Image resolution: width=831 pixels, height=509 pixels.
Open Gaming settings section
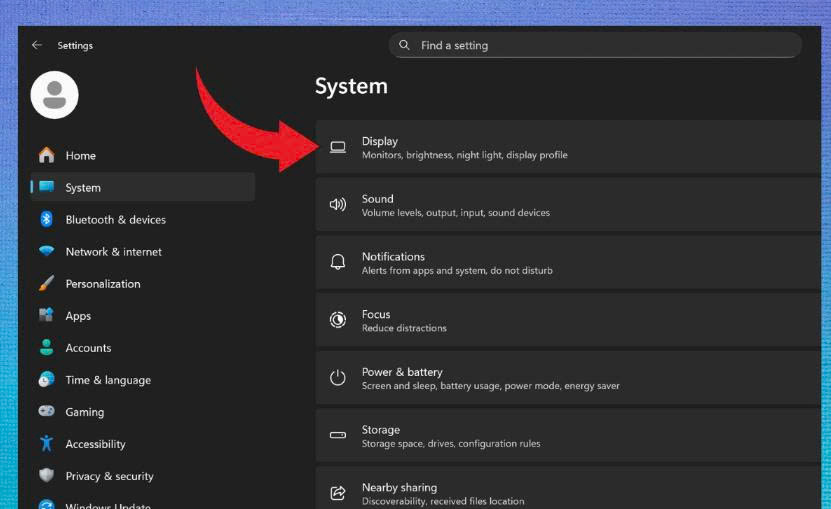[143, 412]
